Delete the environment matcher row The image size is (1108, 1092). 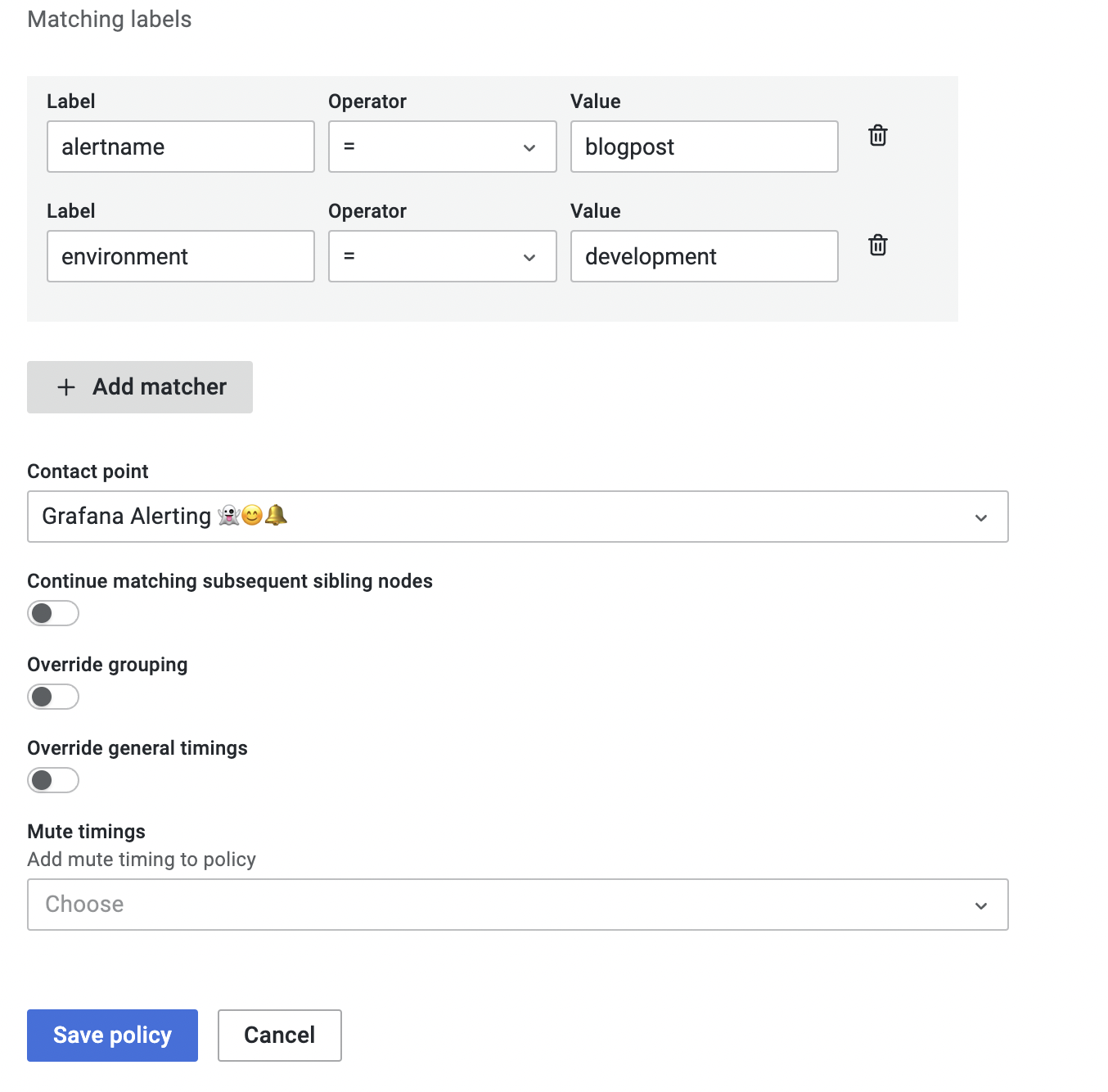pos(877,246)
